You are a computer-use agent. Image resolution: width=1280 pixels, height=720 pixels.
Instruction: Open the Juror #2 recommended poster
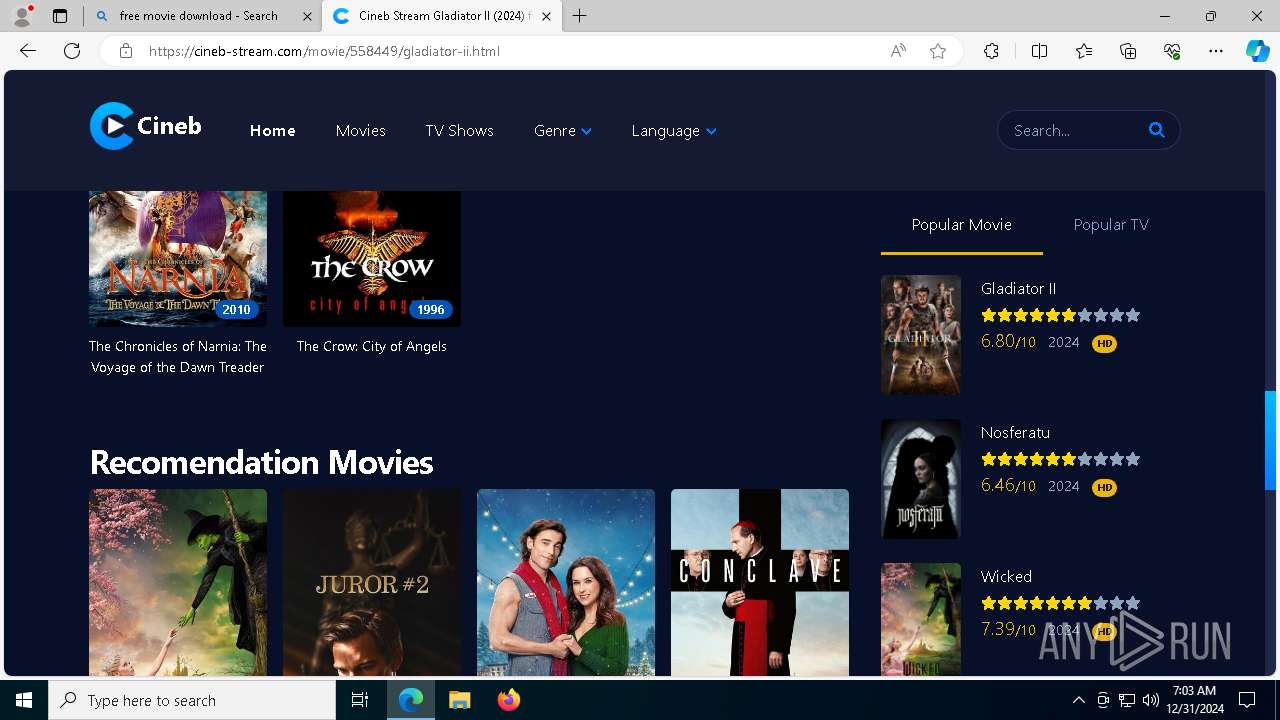point(372,583)
